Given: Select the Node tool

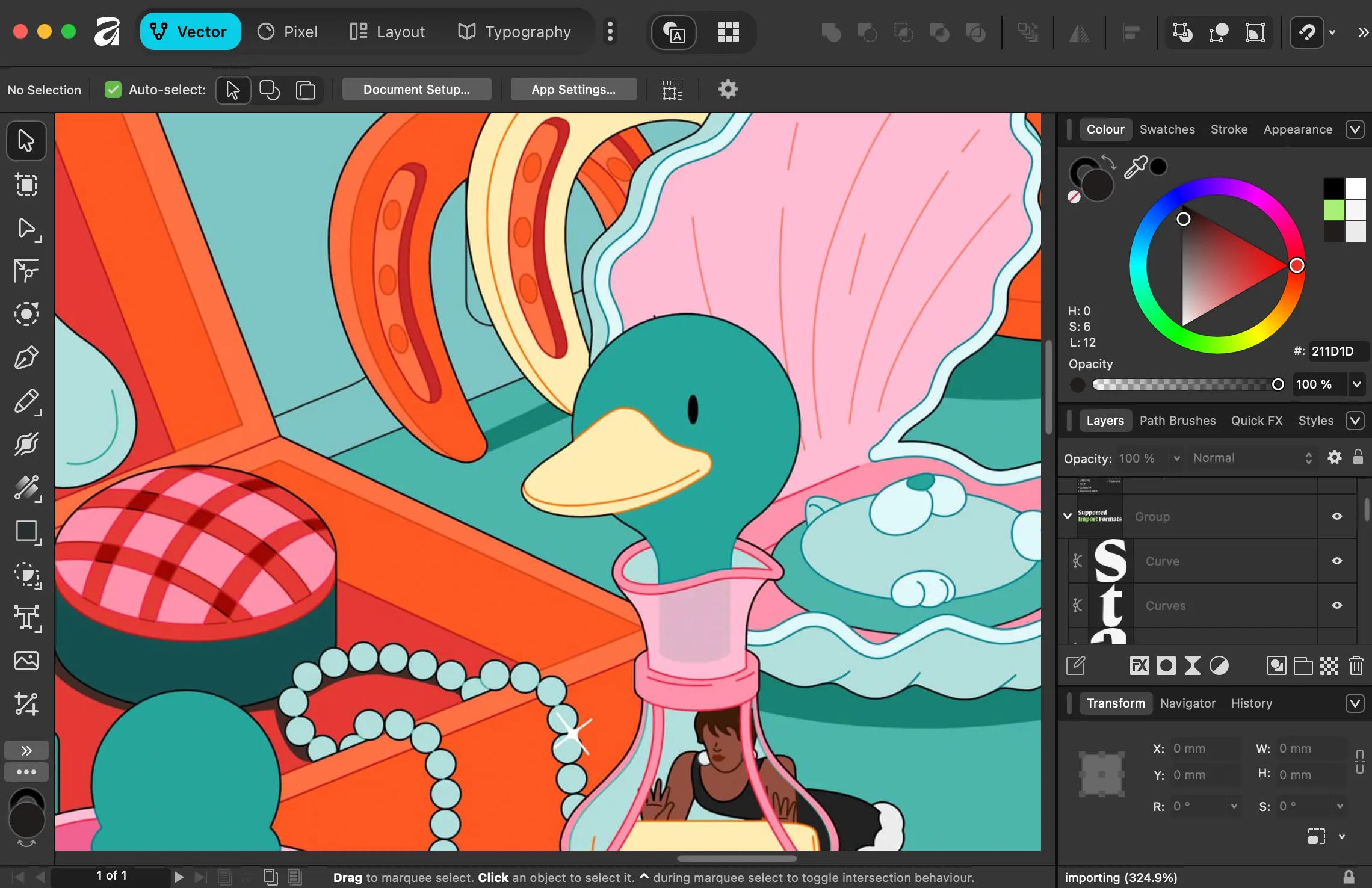Looking at the screenshot, I should [x=26, y=229].
